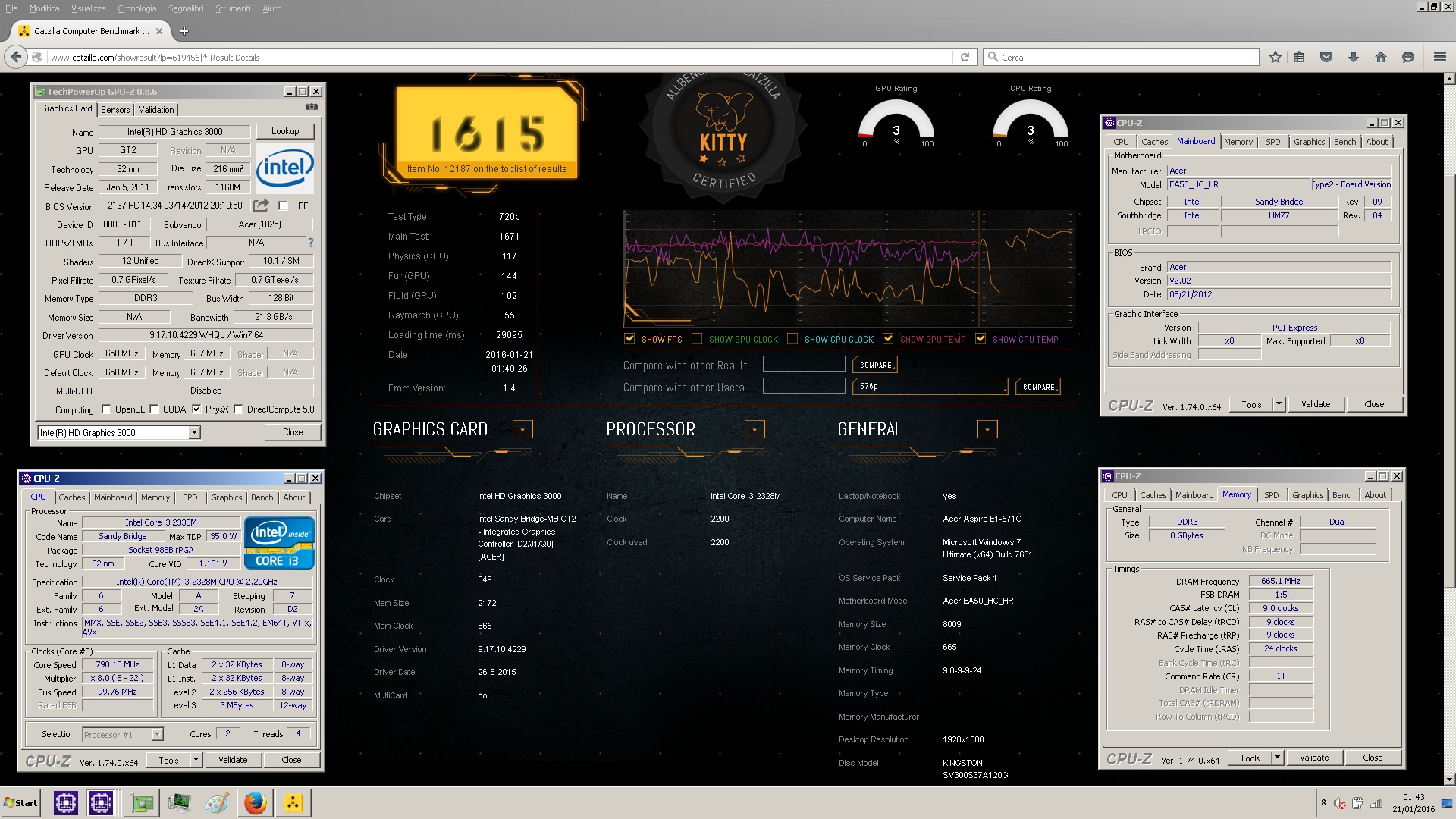This screenshot has height=819, width=1456.
Task: Enable SHOW GPU CLOCK on the graph
Action: pos(697,339)
